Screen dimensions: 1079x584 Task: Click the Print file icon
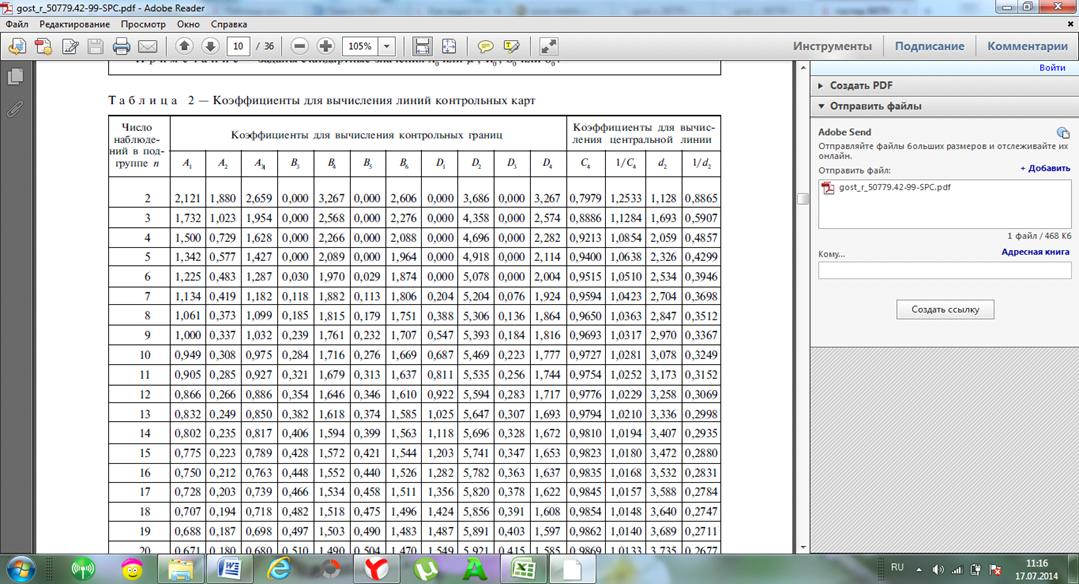[x=121, y=46]
